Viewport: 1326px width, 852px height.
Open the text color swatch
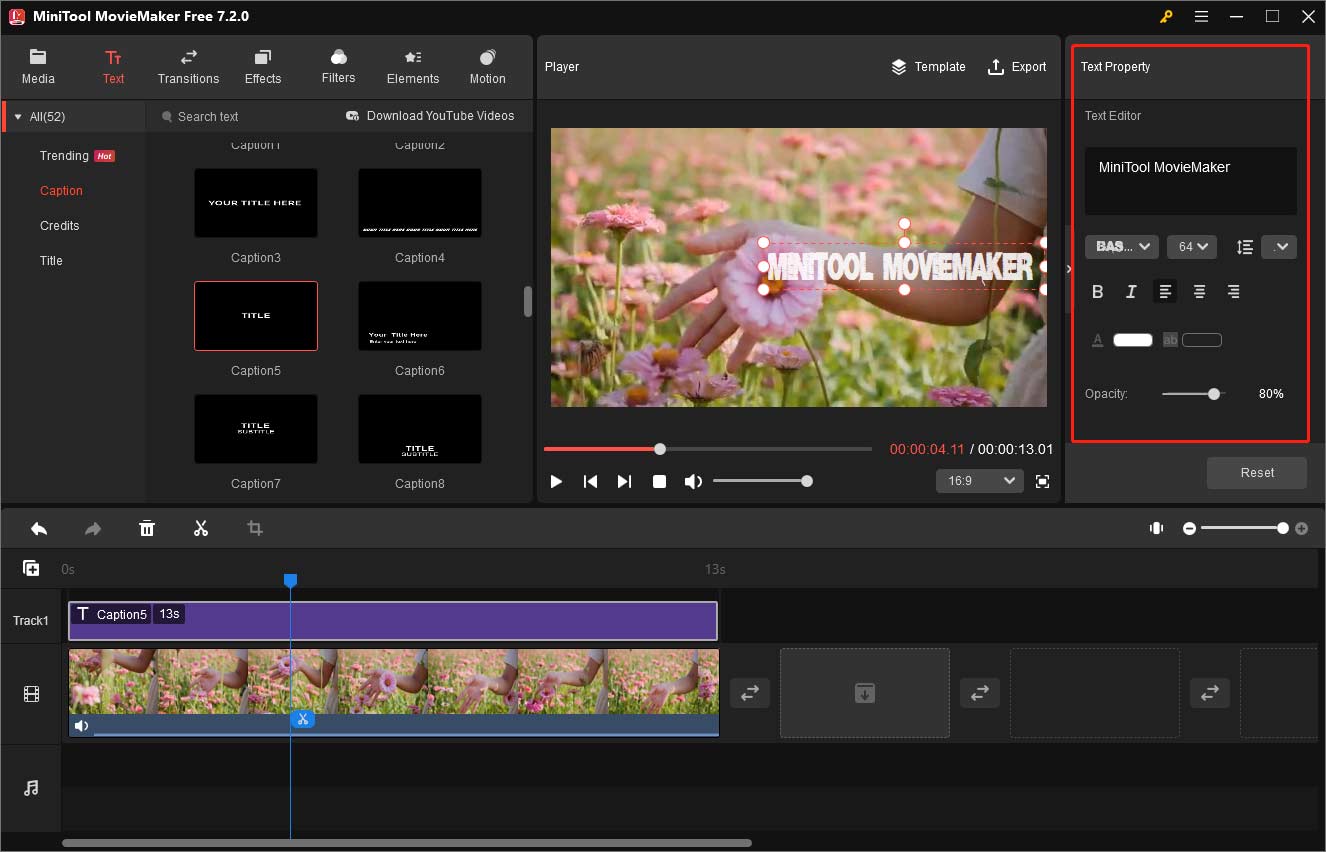tap(1133, 340)
